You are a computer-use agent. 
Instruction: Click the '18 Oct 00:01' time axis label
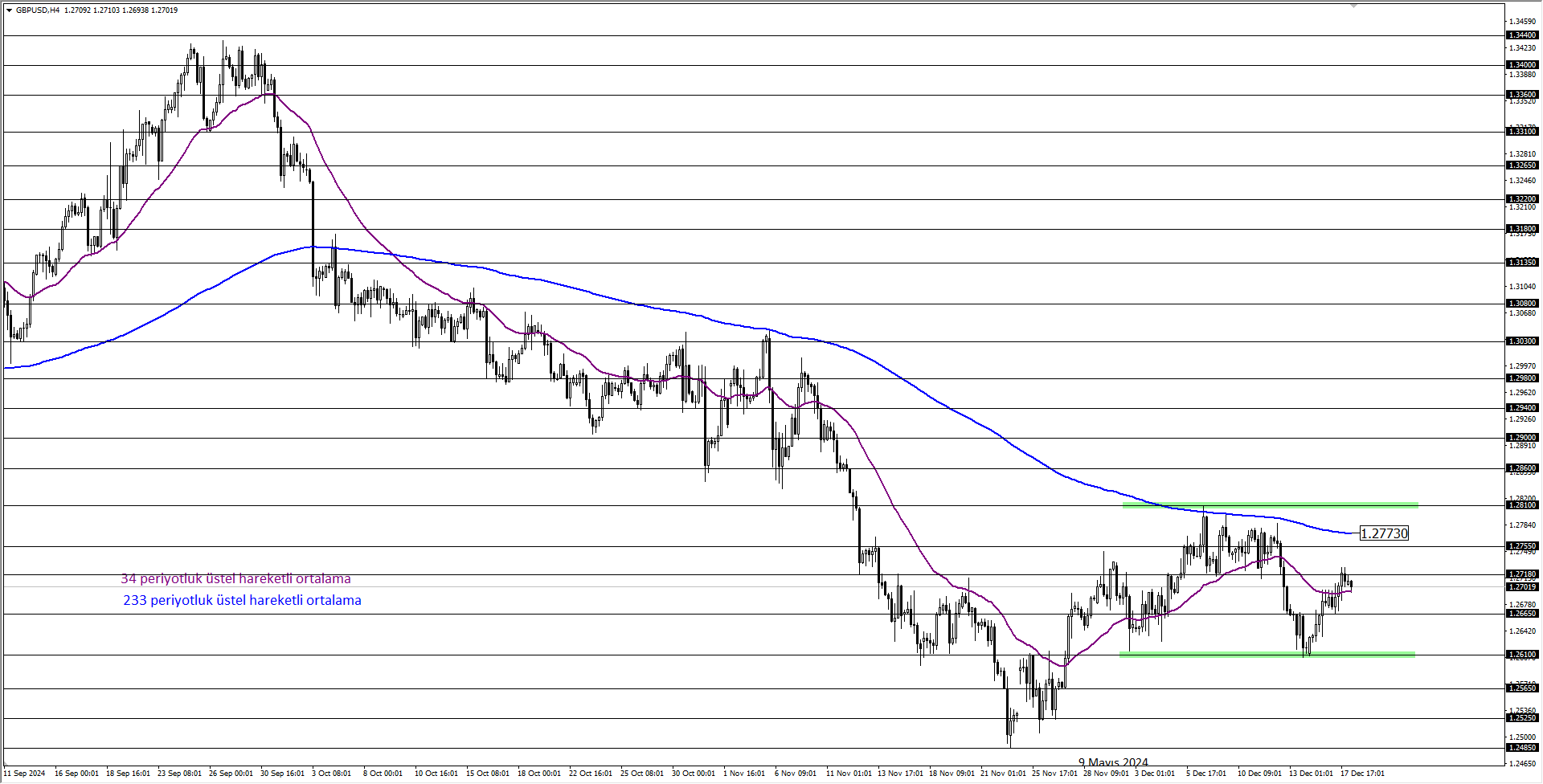pyautogui.click(x=539, y=774)
